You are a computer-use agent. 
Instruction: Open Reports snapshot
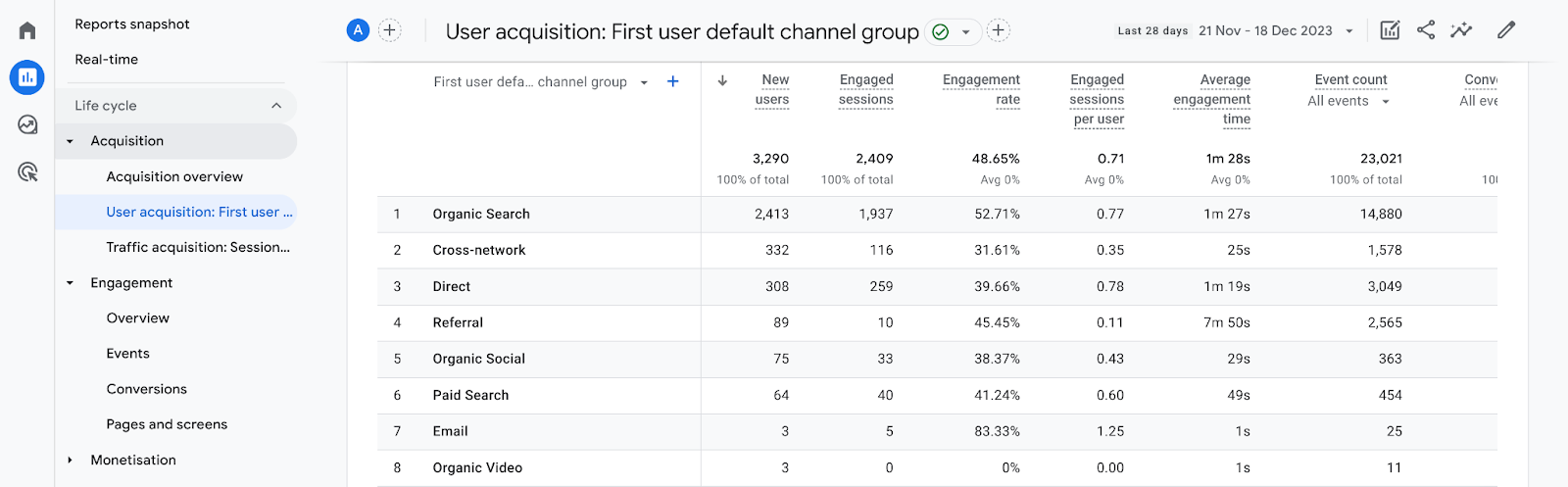pos(132,24)
